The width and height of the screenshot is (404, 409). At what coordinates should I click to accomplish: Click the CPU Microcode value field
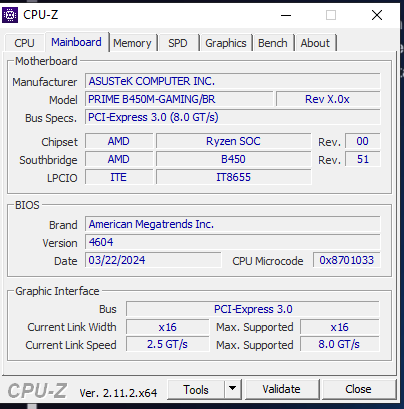point(347,260)
